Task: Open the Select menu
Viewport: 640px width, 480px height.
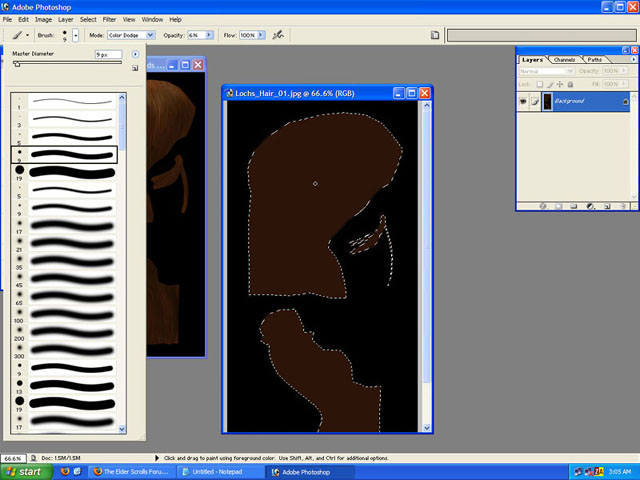Action: point(88,20)
